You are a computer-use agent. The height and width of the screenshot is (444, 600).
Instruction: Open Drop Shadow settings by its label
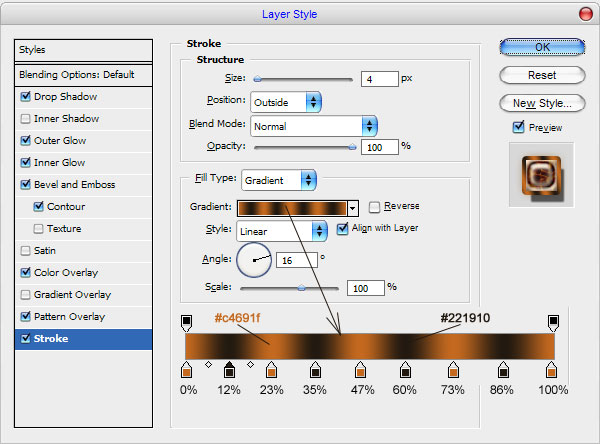[x=65, y=96]
